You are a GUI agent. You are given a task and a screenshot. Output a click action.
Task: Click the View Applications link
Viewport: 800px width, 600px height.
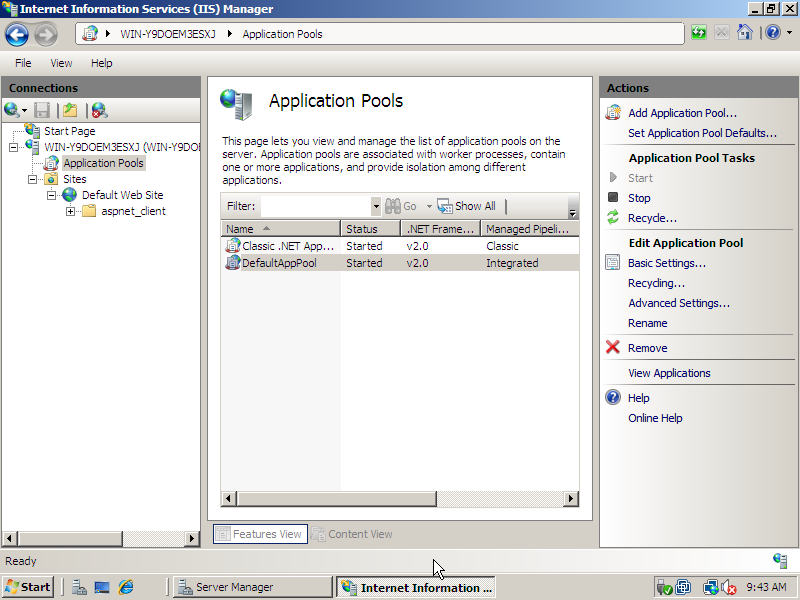click(x=669, y=372)
